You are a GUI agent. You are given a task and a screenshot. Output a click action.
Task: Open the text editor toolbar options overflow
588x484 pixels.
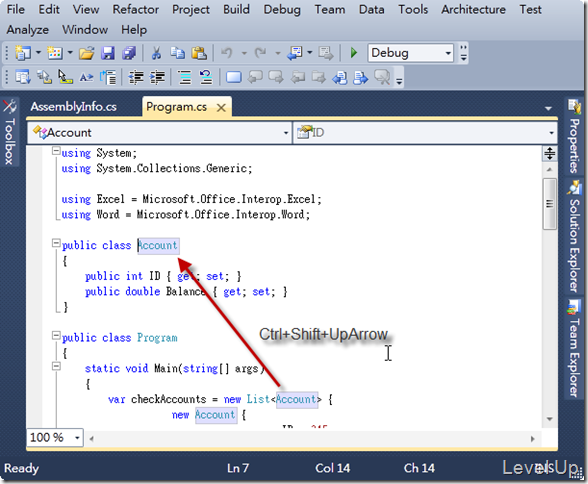pos(399,78)
